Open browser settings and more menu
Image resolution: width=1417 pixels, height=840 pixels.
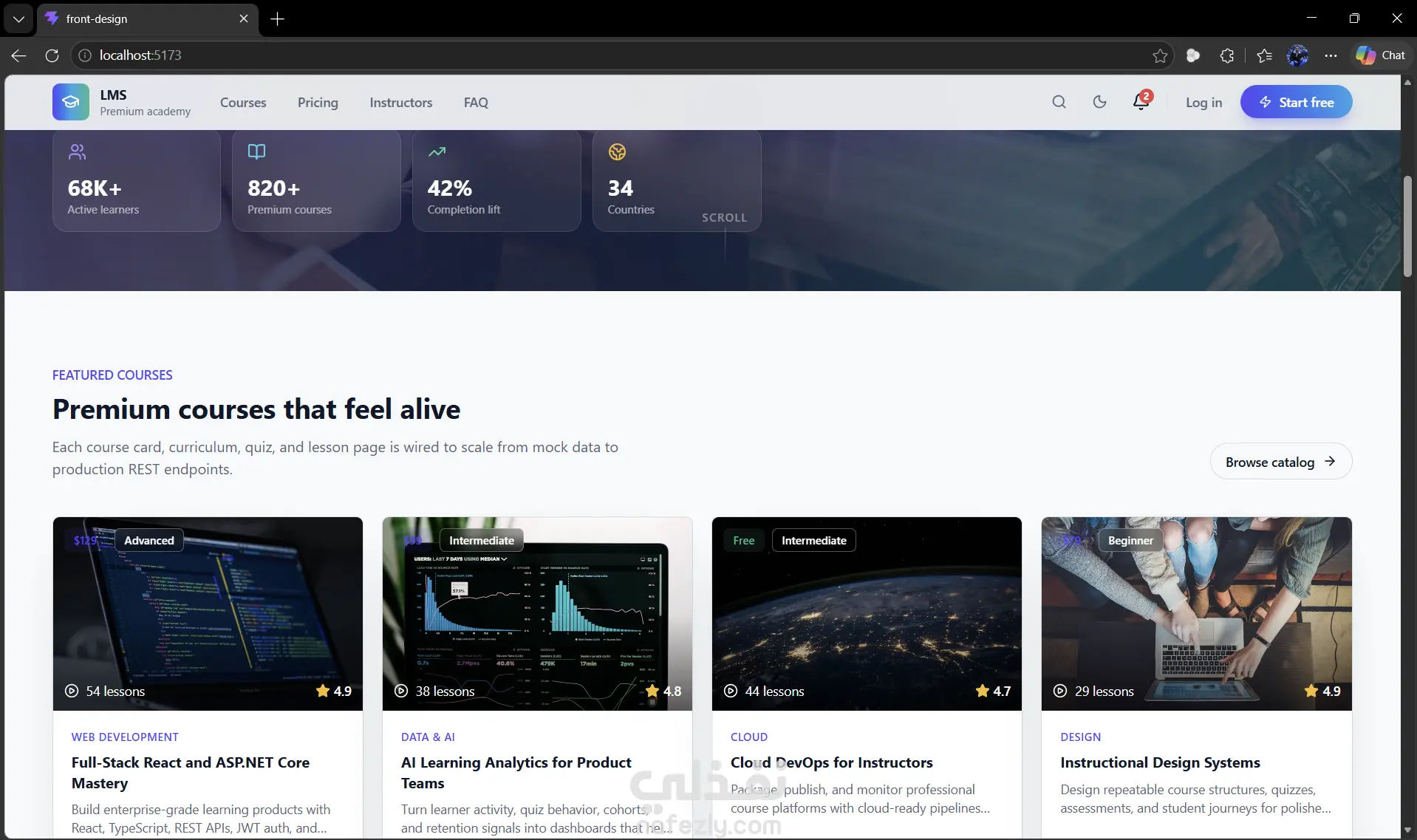coord(1331,55)
